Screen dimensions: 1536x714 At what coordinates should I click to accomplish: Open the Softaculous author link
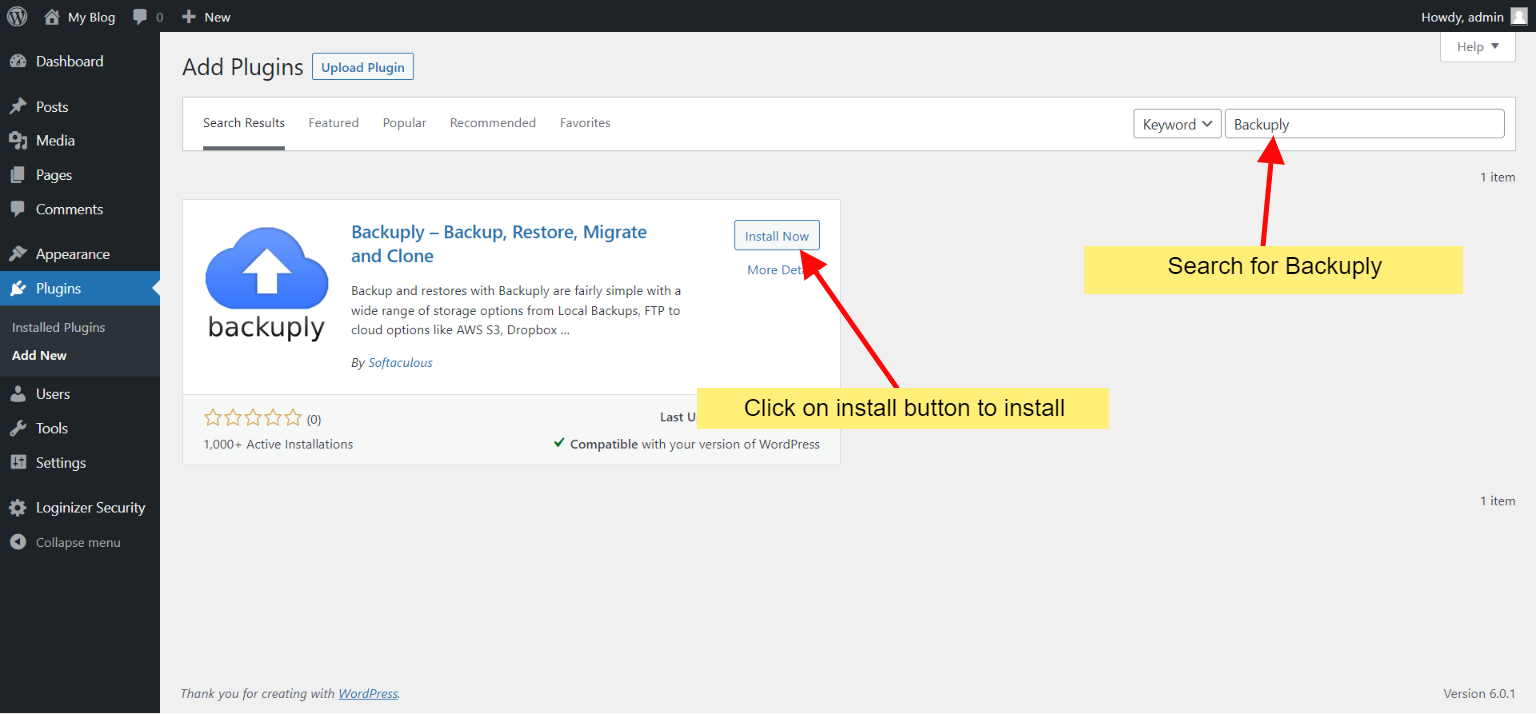point(400,362)
